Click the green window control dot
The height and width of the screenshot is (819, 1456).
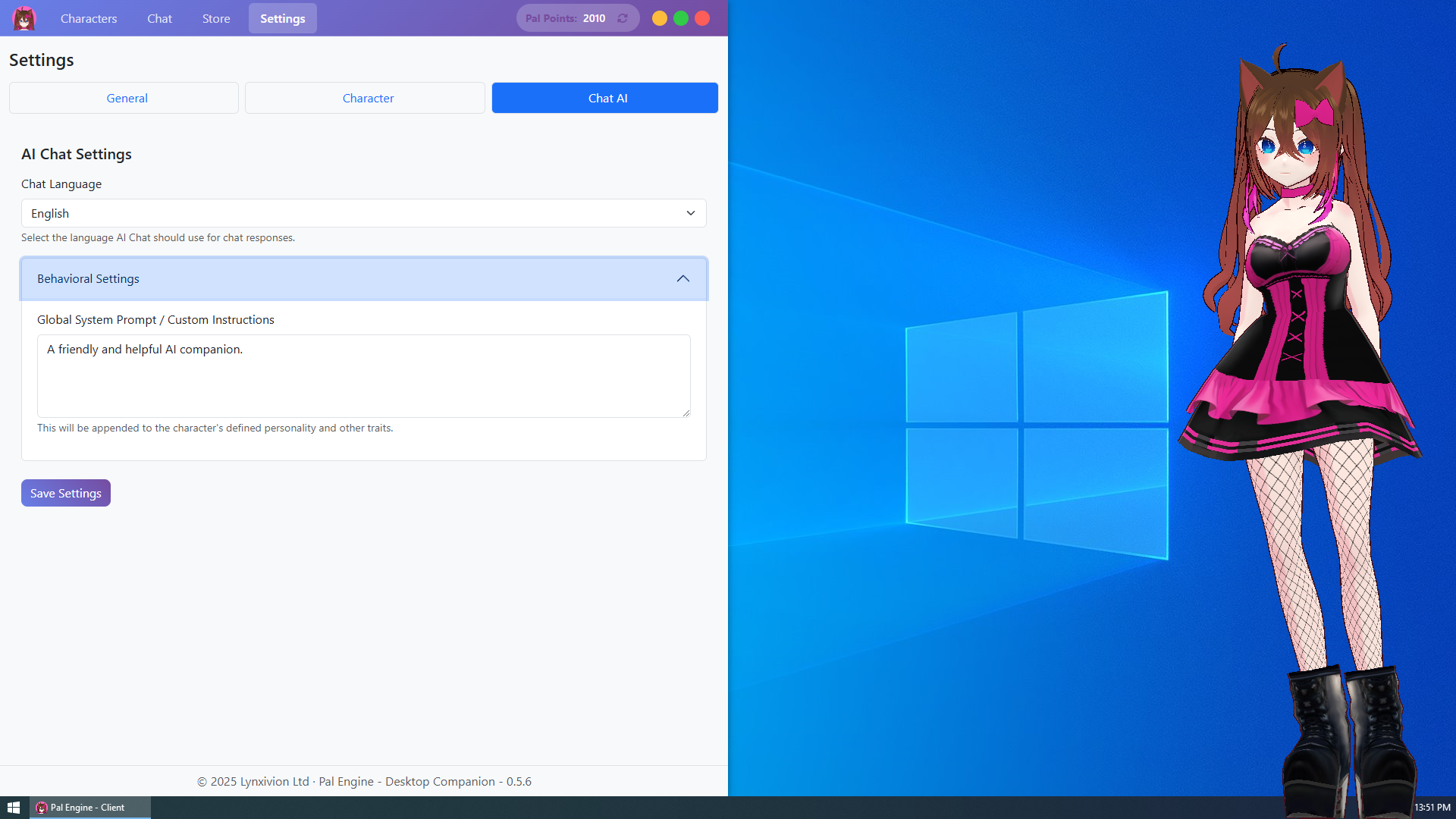point(681,17)
